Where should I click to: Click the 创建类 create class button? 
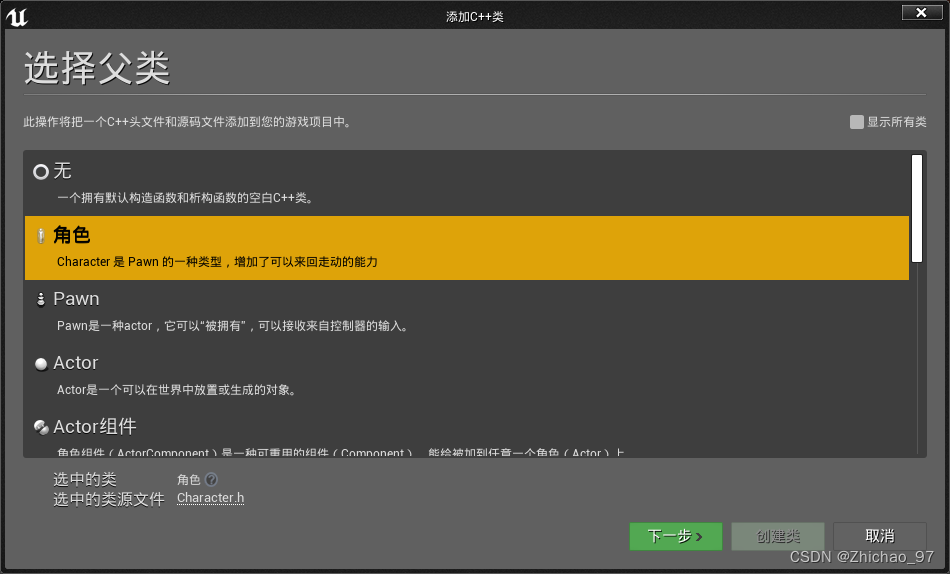tap(778, 536)
